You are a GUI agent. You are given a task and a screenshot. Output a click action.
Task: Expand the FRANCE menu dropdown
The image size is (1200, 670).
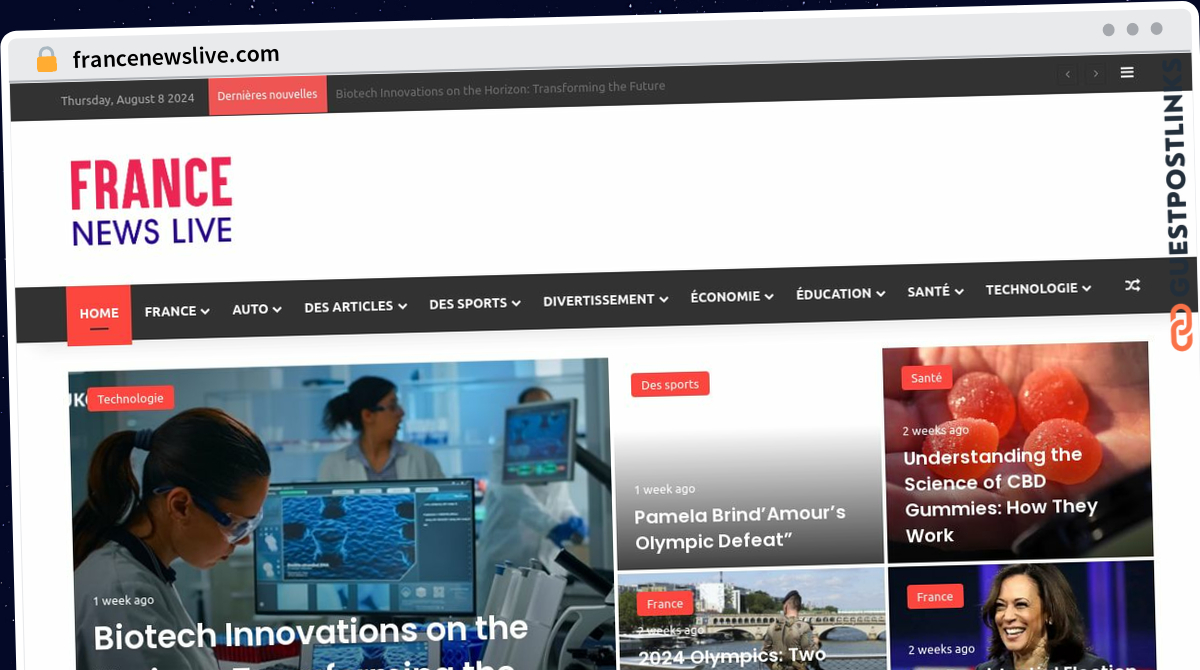click(x=177, y=311)
